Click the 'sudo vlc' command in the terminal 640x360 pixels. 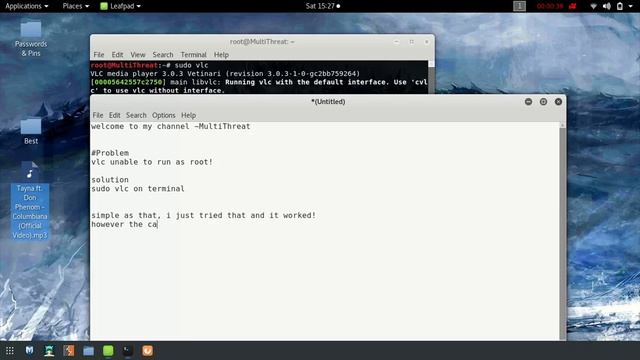(191, 65)
